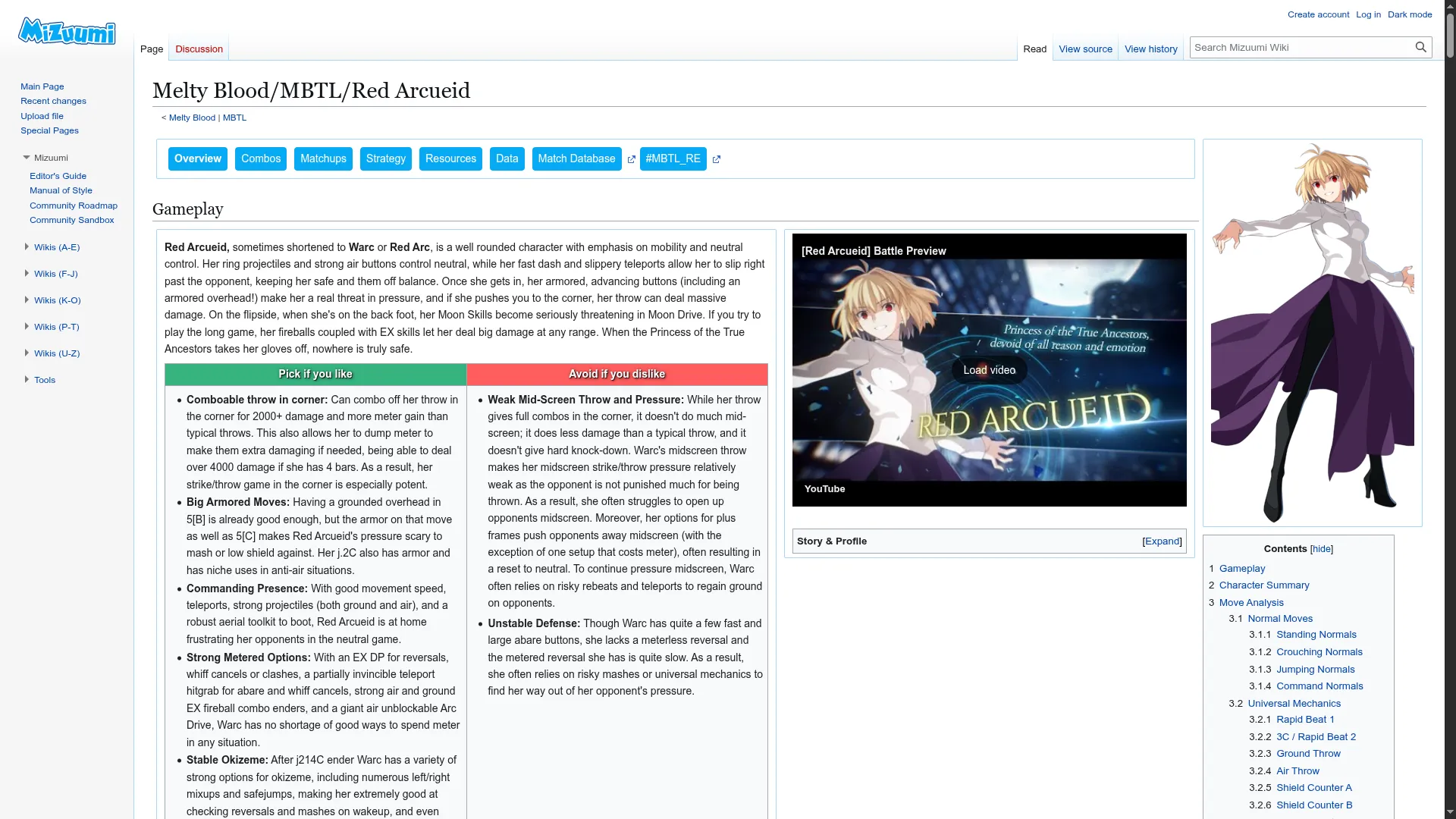Screen dimensions: 1456x819
Task: Toggle Dark mode
Action: pyautogui.click(x=1410, y=14)
